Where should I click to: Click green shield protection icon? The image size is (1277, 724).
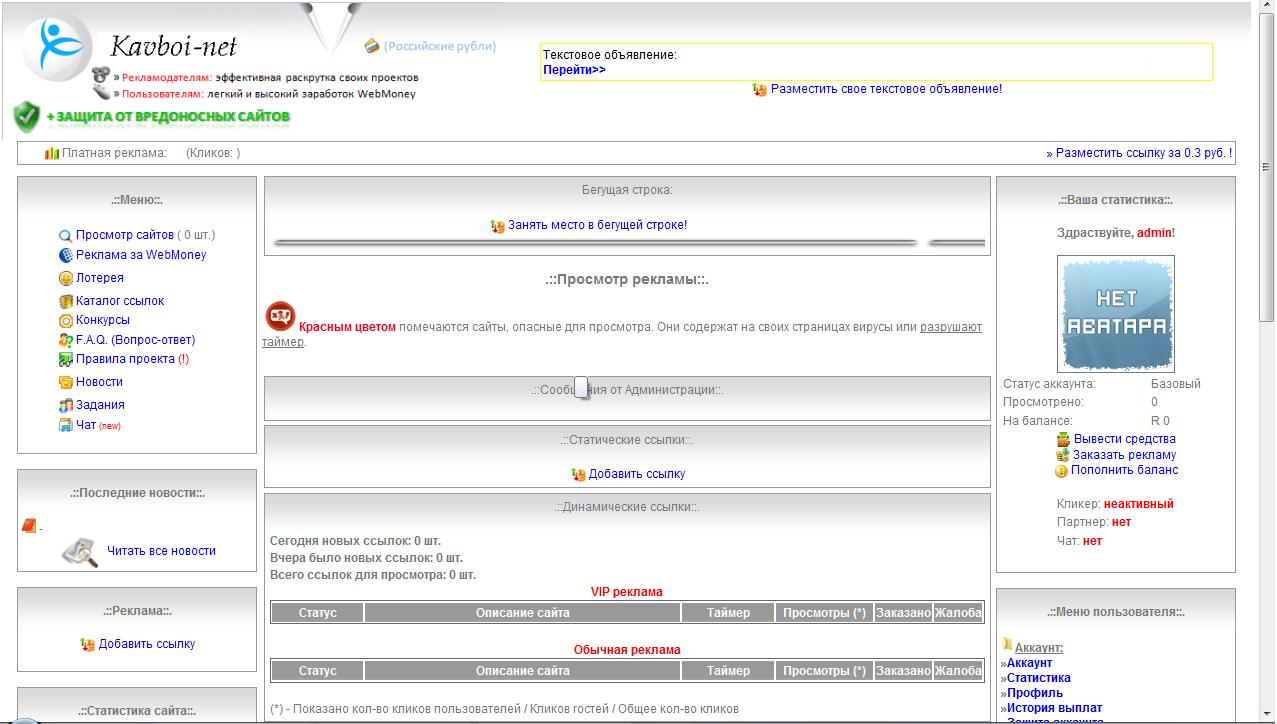click(27, 117)
